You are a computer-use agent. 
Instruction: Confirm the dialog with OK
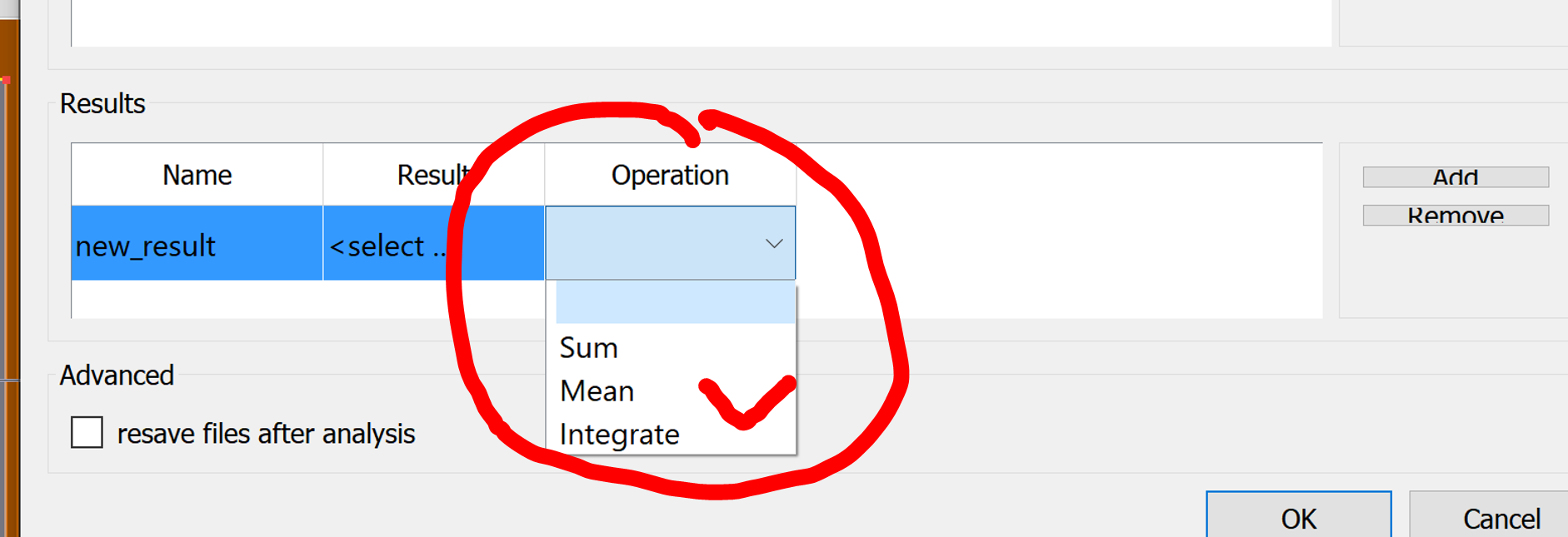click(1298, 518)
